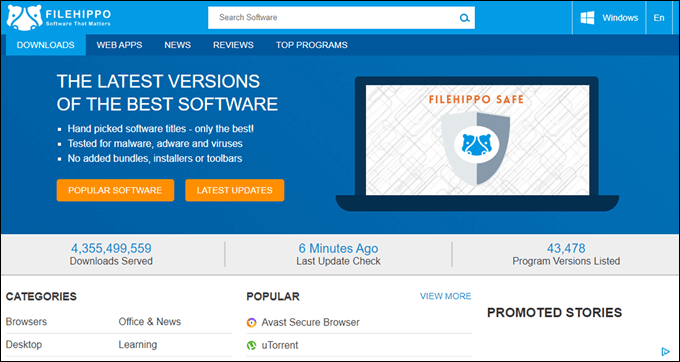Open VIEW MORE popular programs
Screen dimensions: 680x362
coord(445,296)
